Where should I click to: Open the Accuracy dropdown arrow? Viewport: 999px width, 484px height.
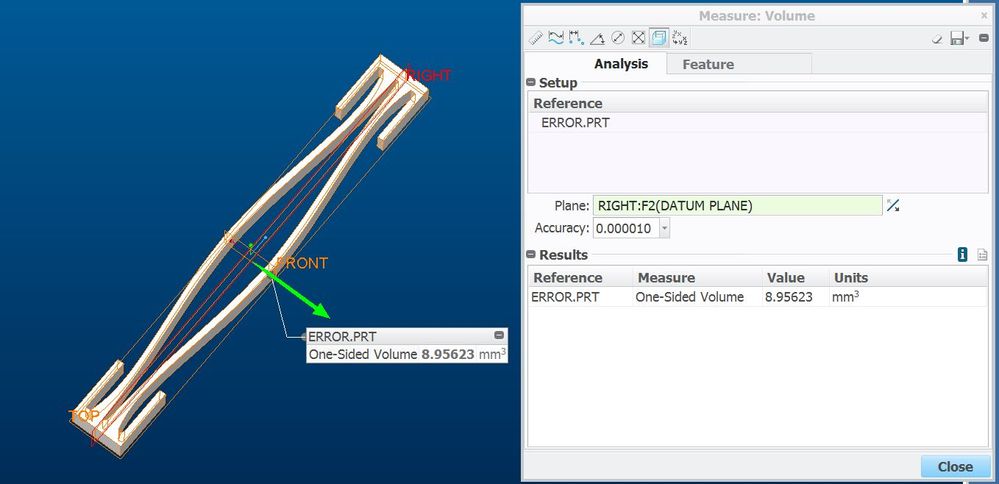pyautogui.click(x=664, y=228)
